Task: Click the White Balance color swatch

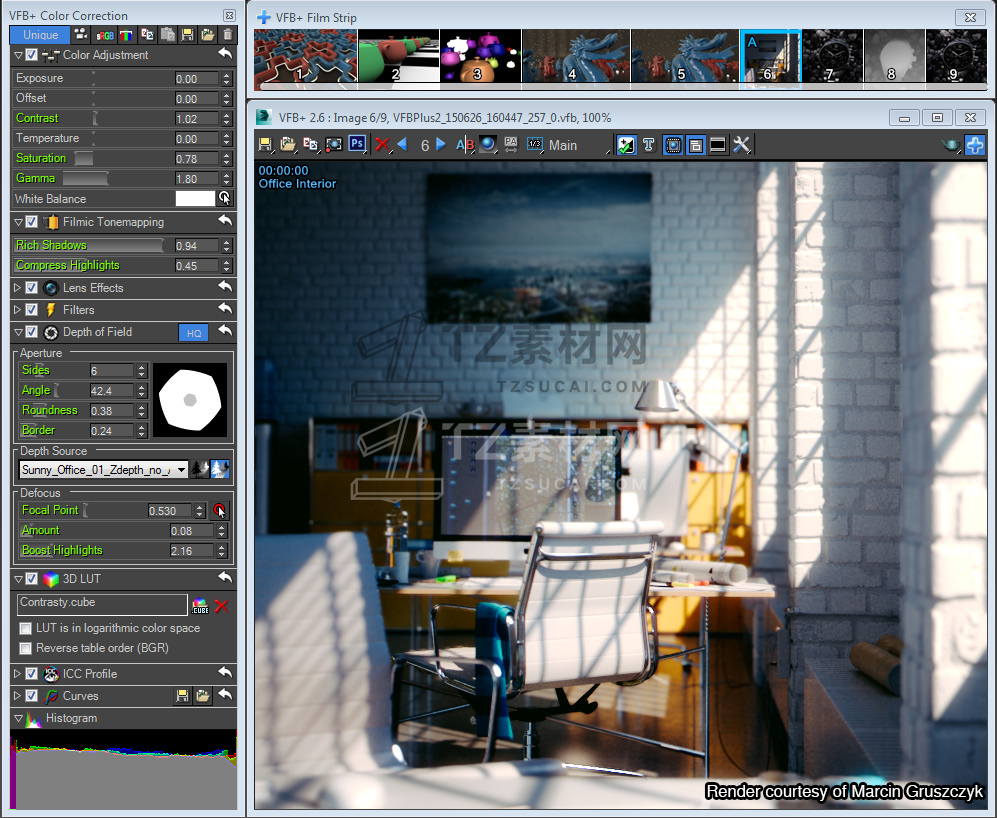Action: [195, 198]
